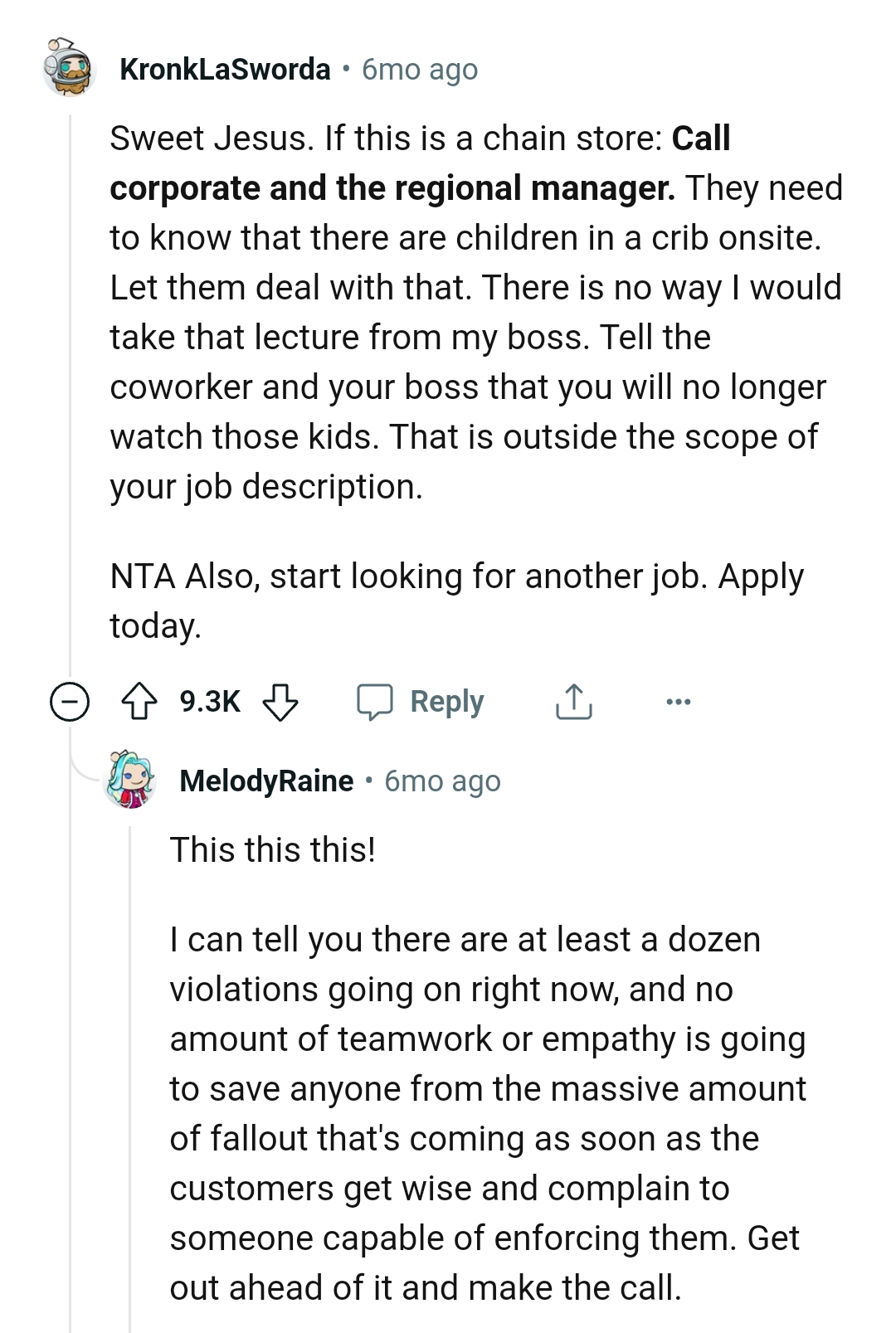Open the share options for the comment

572,701
